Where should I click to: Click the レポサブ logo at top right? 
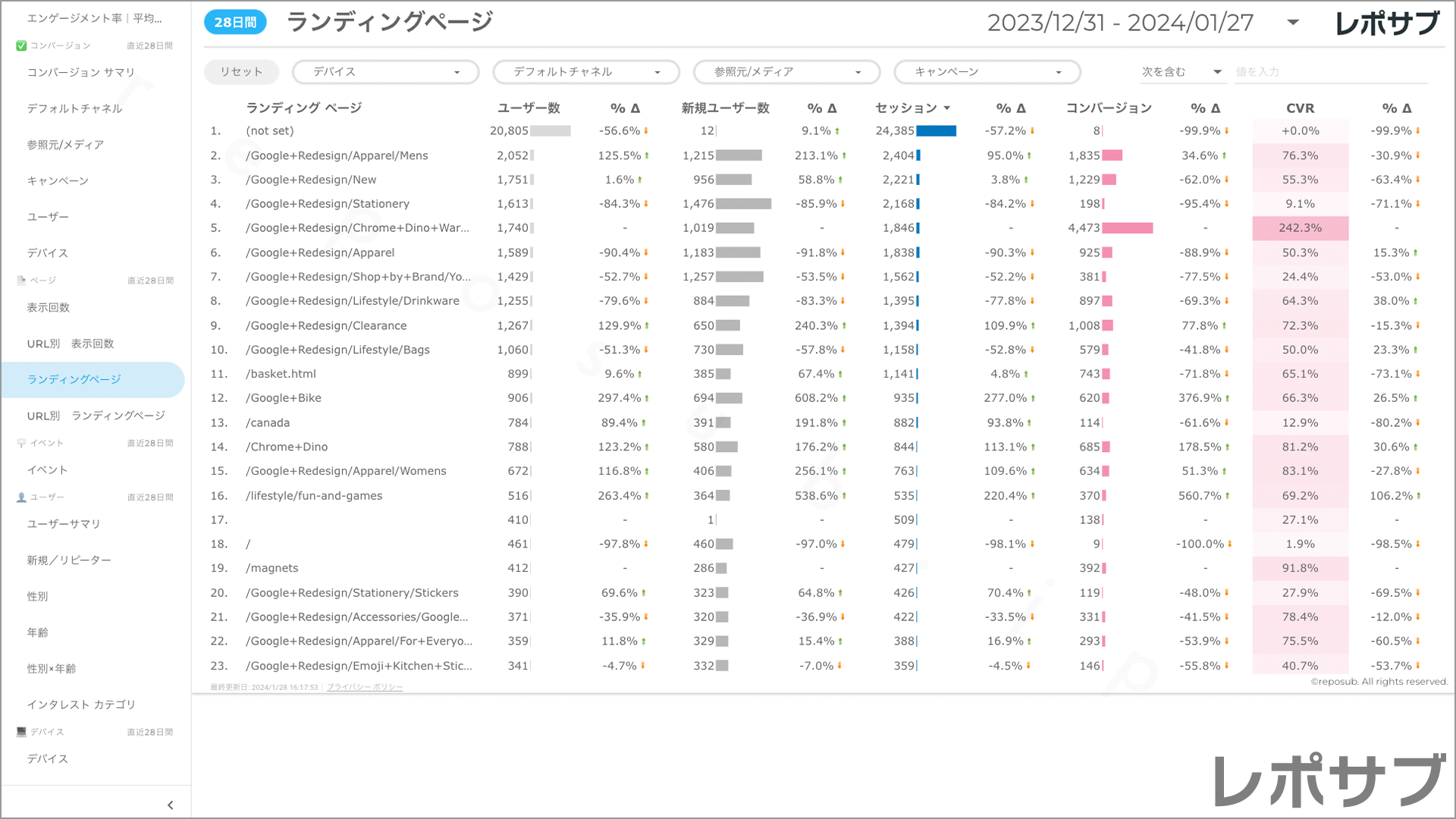[1386, 23]
